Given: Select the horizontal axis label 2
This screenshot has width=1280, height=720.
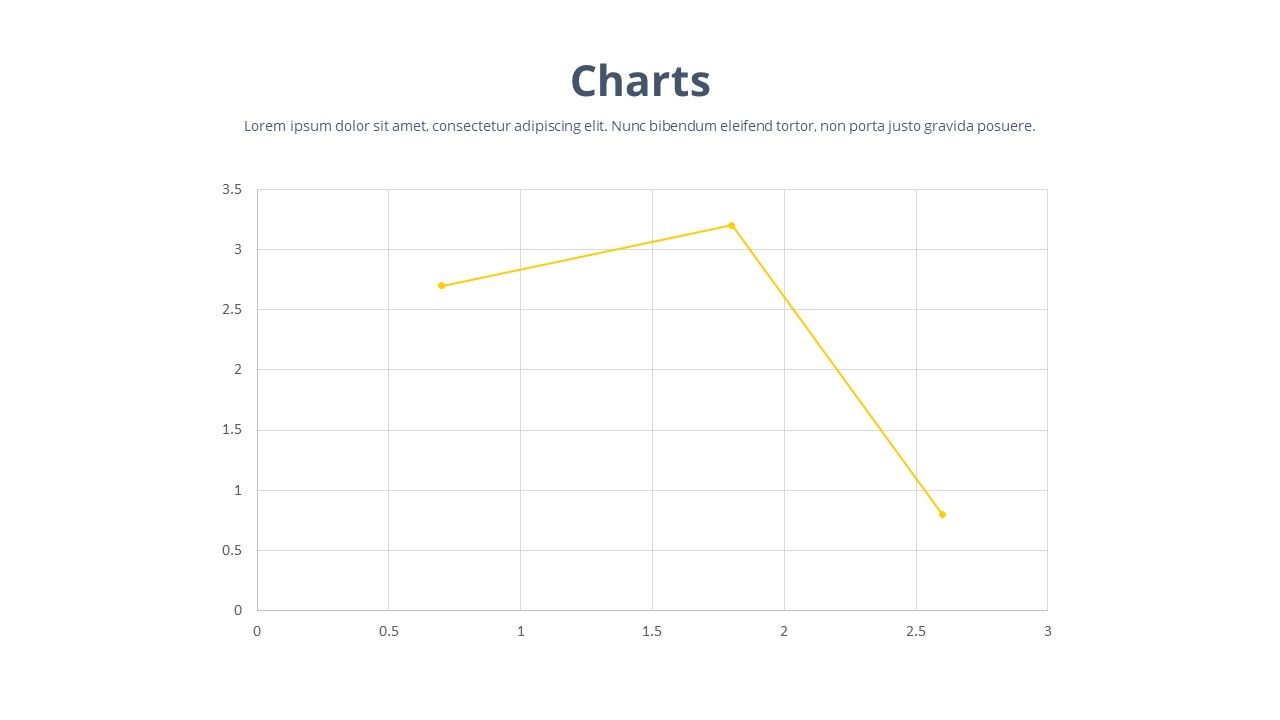Looking at the screenshot, I should point(784,631).
